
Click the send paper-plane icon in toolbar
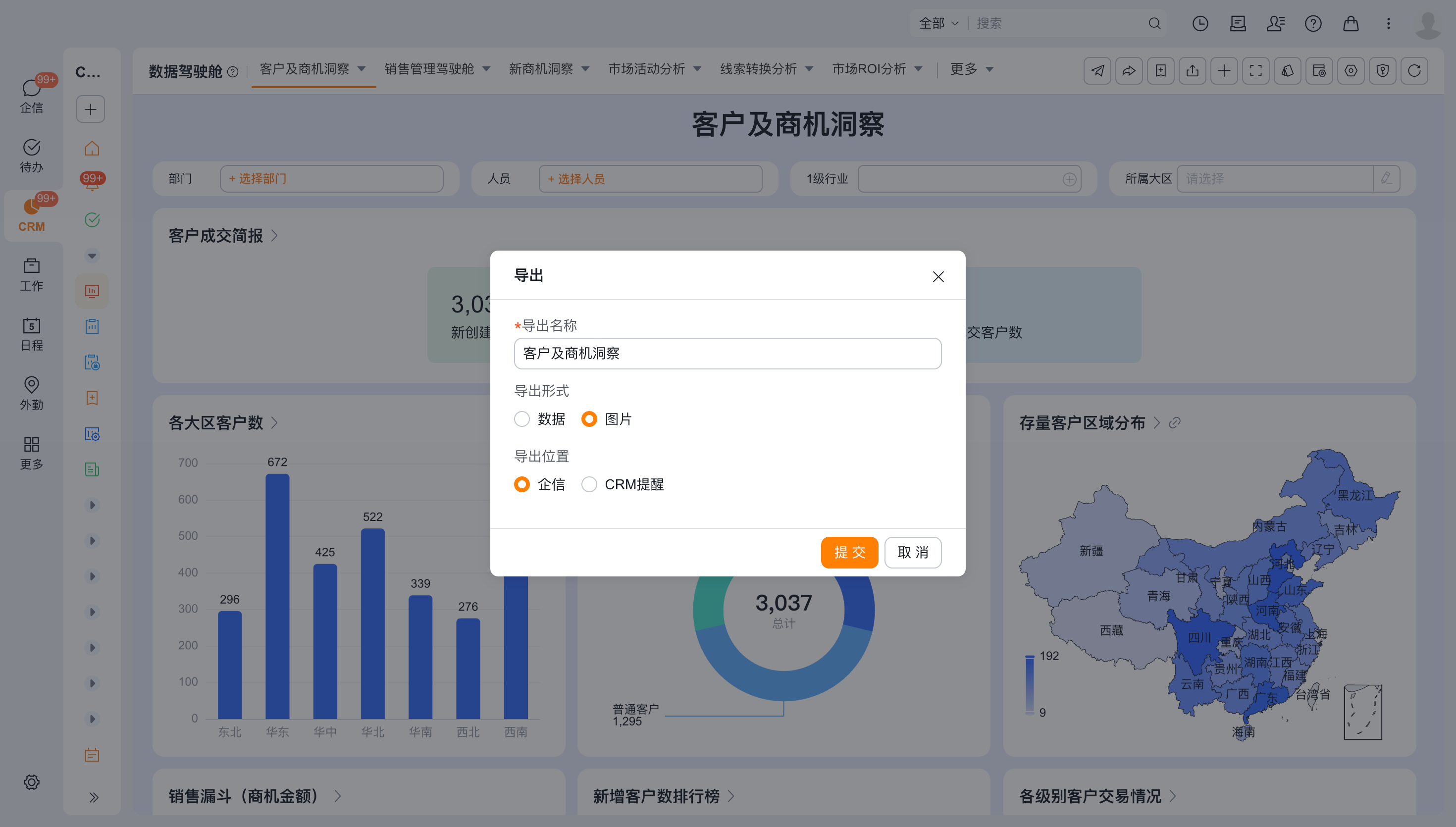click(x=1097, y=70)
